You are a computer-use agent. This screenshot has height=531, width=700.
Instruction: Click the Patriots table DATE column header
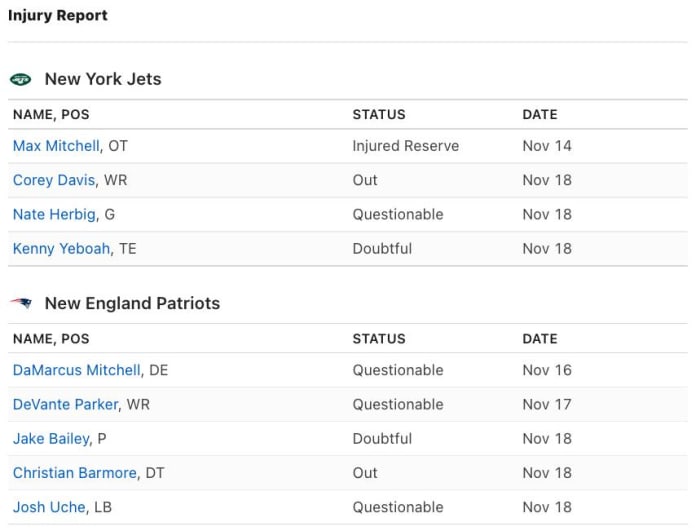[540, 339]
